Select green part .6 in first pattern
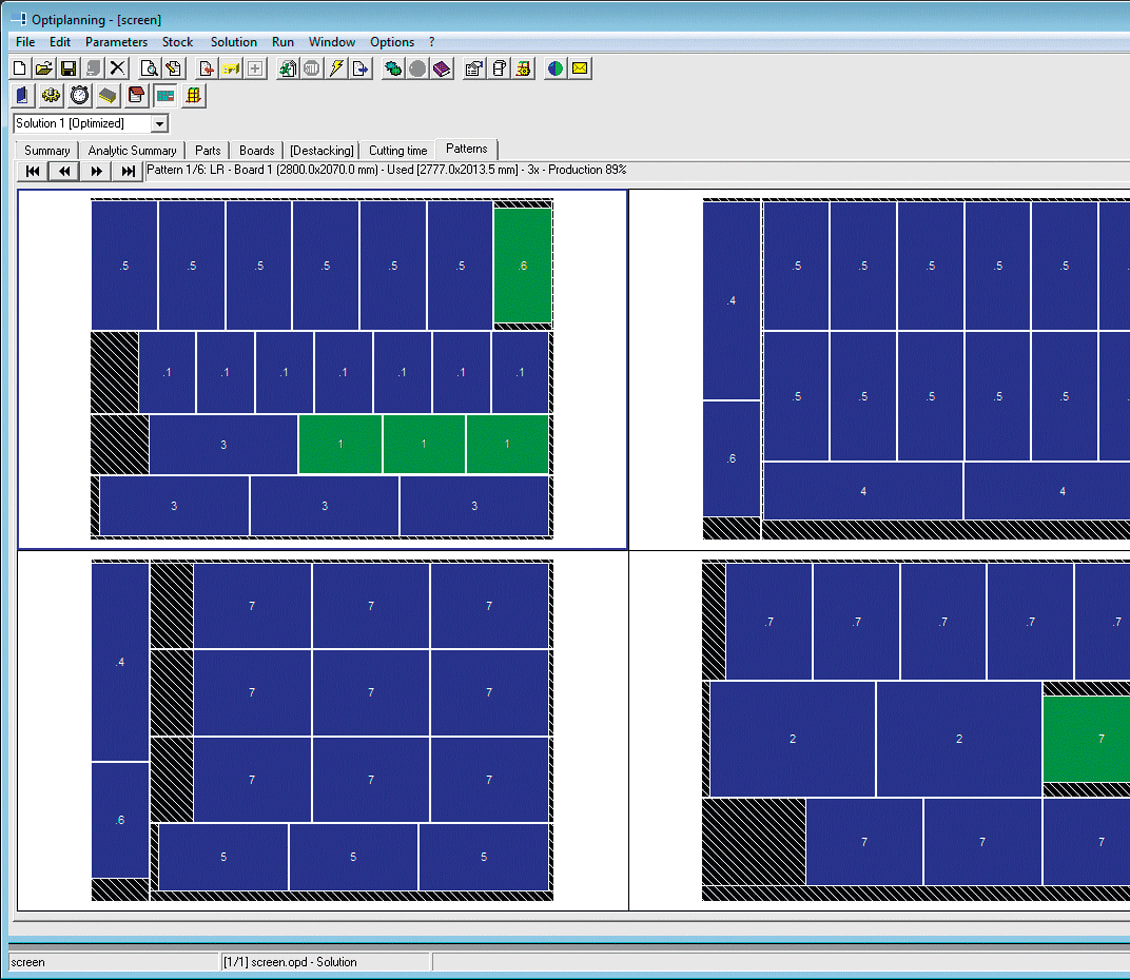The image size is (1130, 980). tap(522, 265)
